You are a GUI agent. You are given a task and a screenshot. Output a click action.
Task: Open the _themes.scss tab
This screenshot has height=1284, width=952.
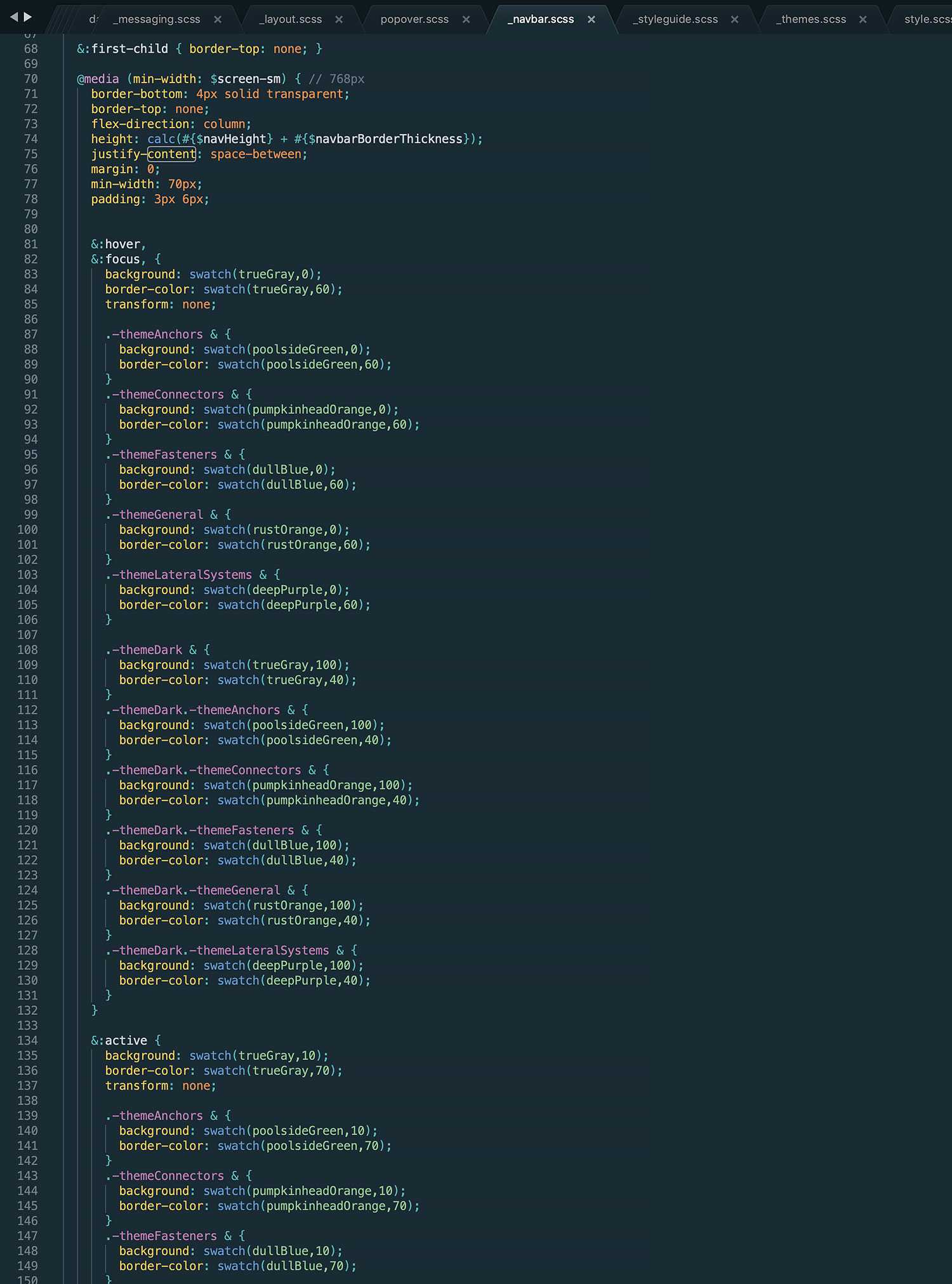tap(810, 20)
